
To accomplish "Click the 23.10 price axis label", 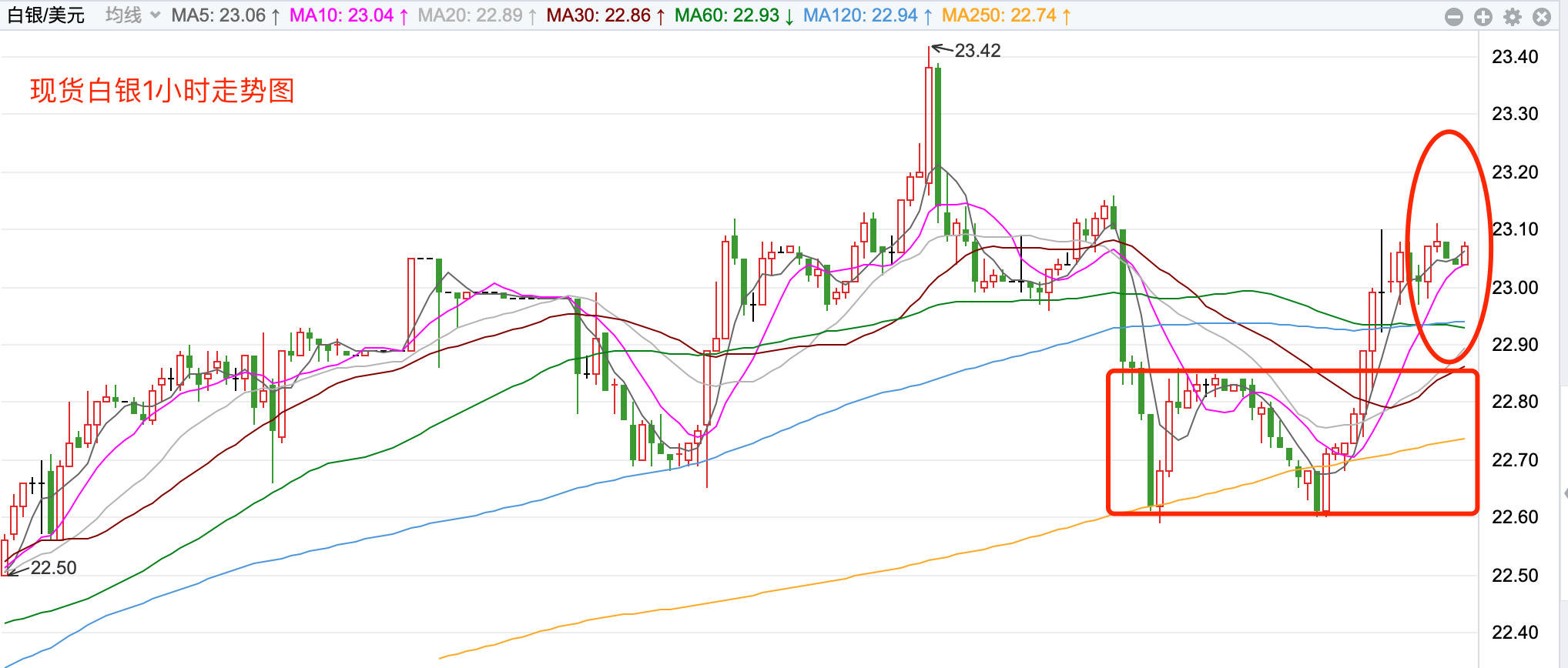I will (x=1515, y=229).
